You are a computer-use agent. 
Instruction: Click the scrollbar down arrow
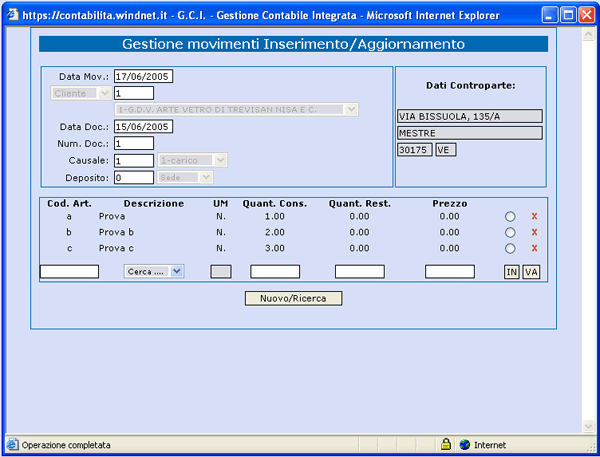click(x=588, y=426)
